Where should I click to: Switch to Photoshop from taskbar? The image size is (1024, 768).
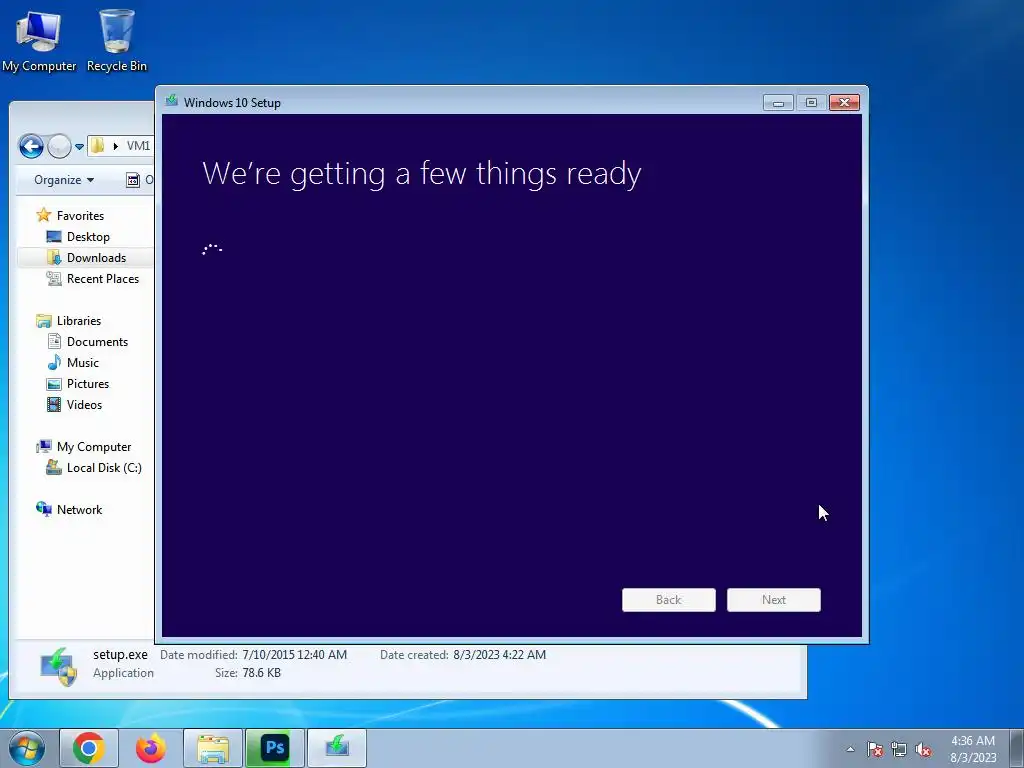pyautogui.click(x=275, y=748)
